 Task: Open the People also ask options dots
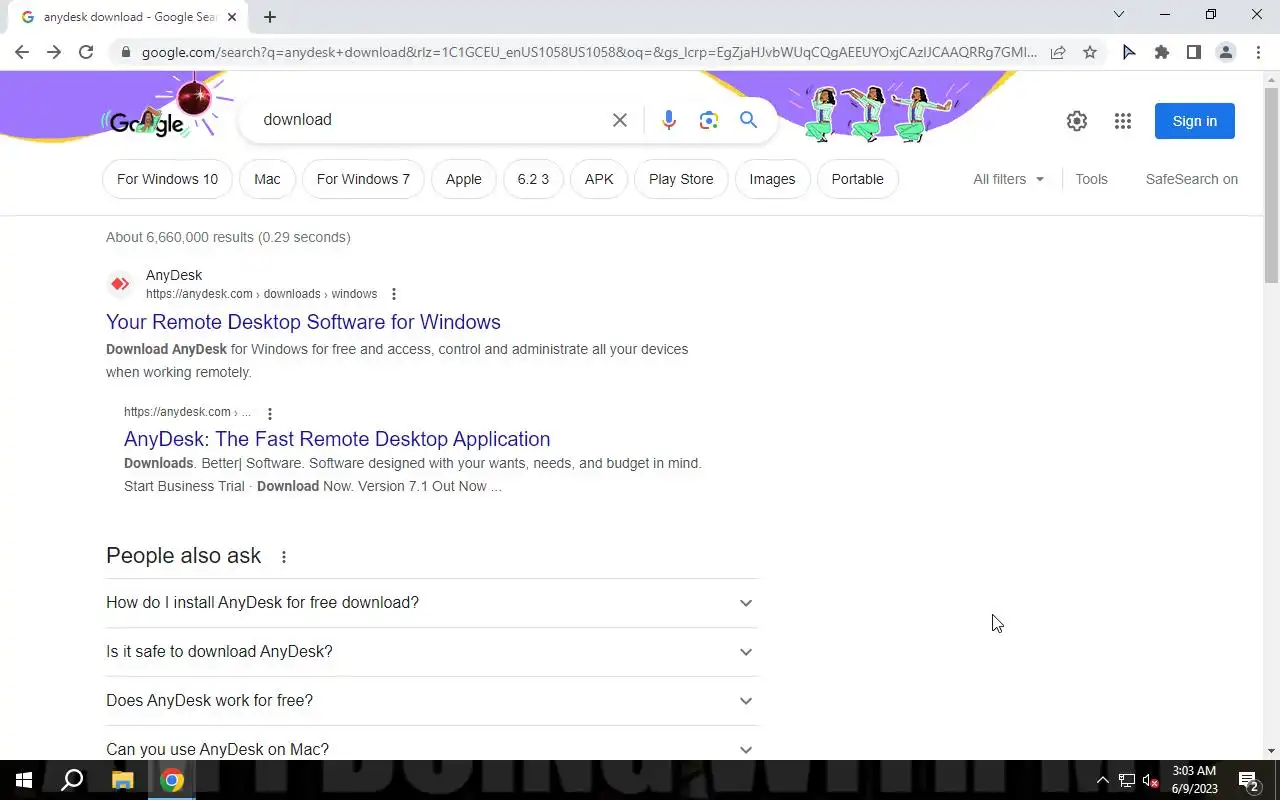pyautogui.click(x=283, y=557)
